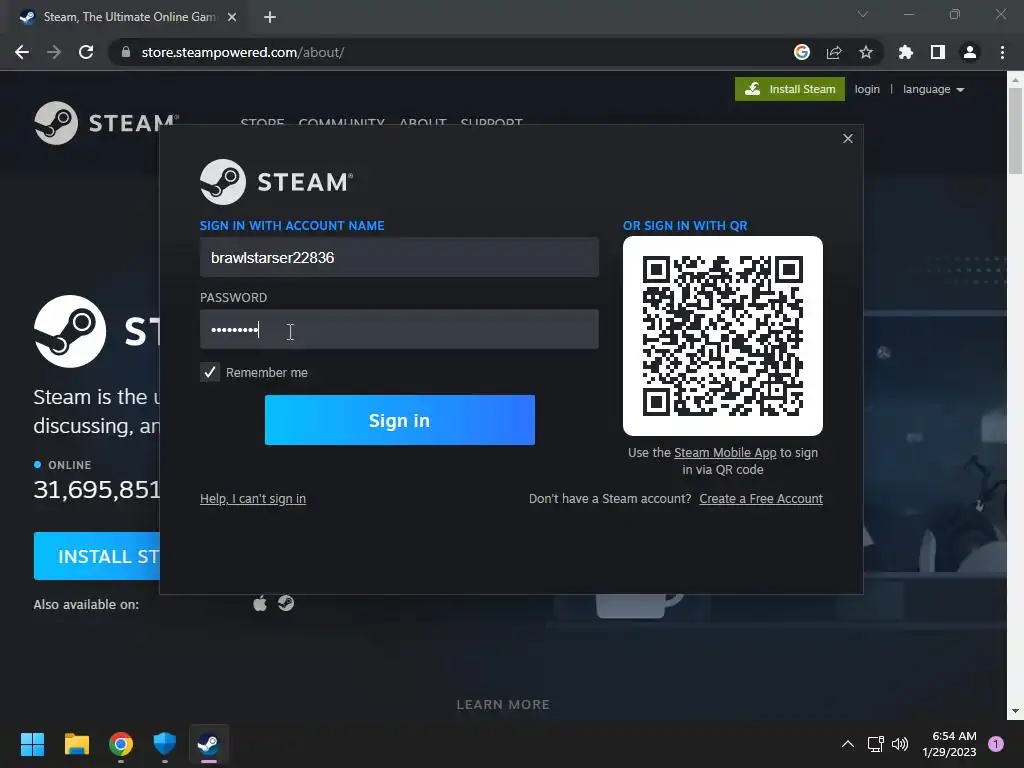This screenshot has width=1024, height=768.
Task: Open the Google icon in address bar
Action: [x=802, y=52]
